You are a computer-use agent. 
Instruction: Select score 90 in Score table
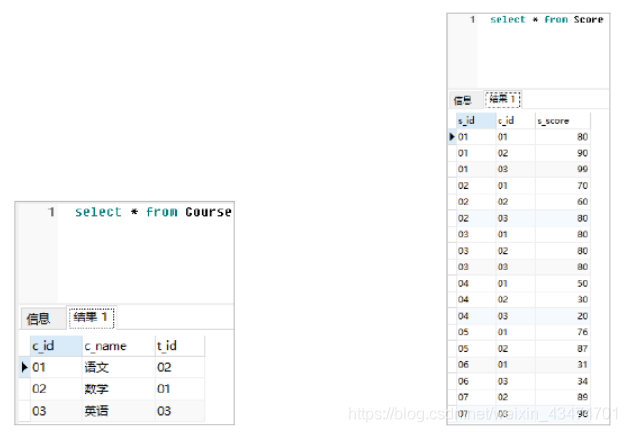pyautogui.click(x=563, y=153)
